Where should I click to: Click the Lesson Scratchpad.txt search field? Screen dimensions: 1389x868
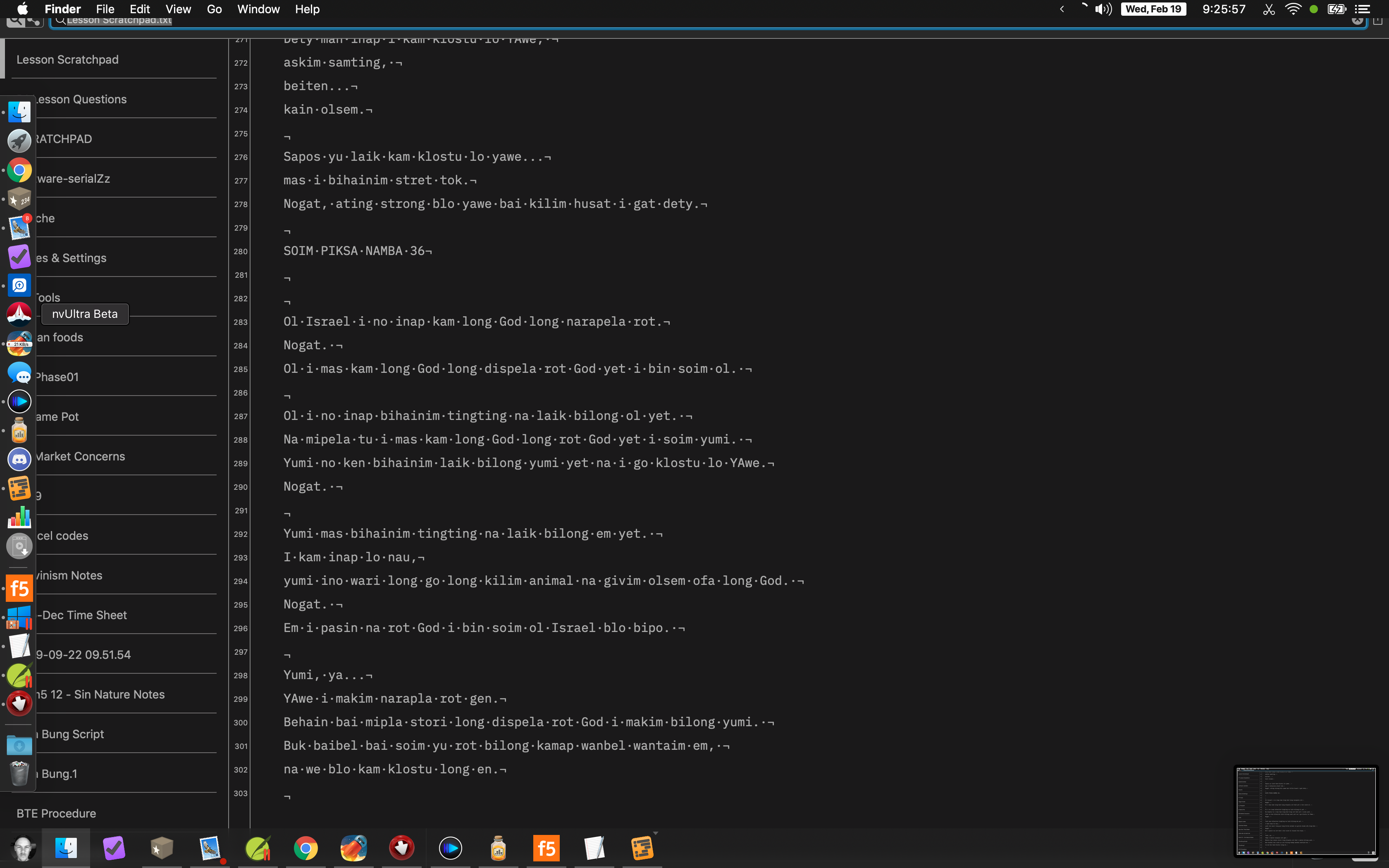[x=689, y=21]
